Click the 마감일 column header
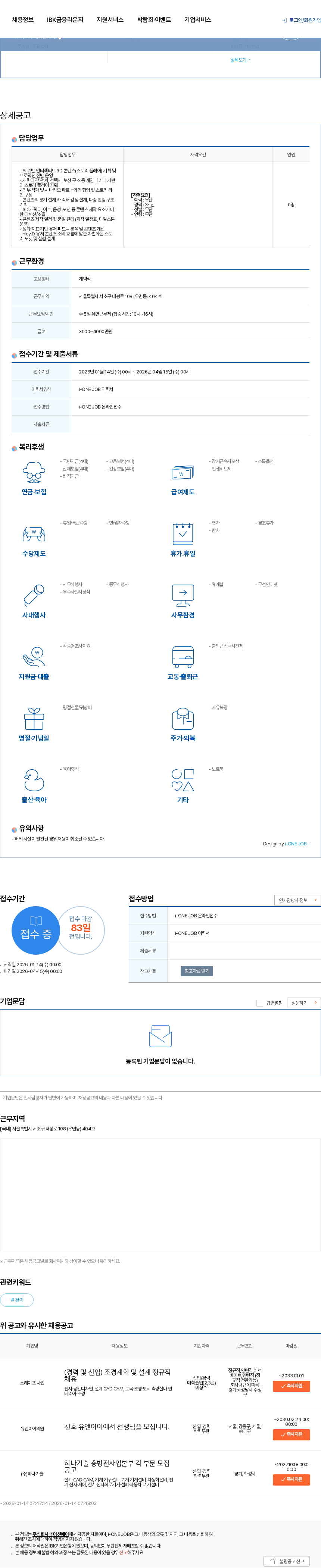The width and height of the screenshot is (321, 1568). point(291,1345)
